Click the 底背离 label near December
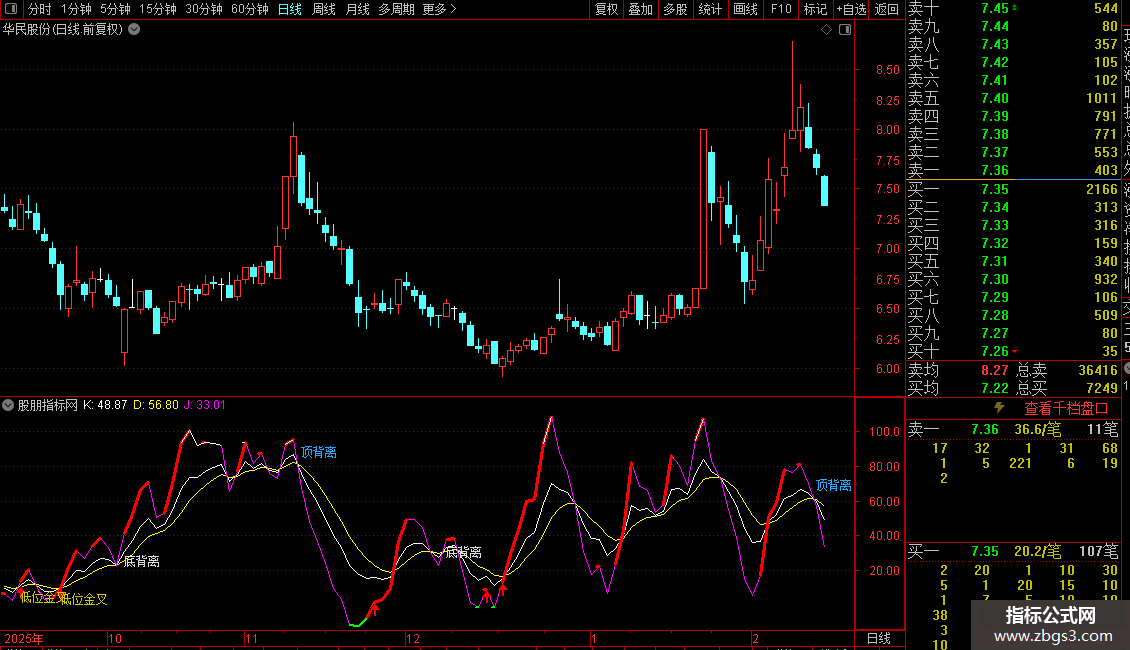This screenshot has height=650, width=1130. click(x=463, y=553)
